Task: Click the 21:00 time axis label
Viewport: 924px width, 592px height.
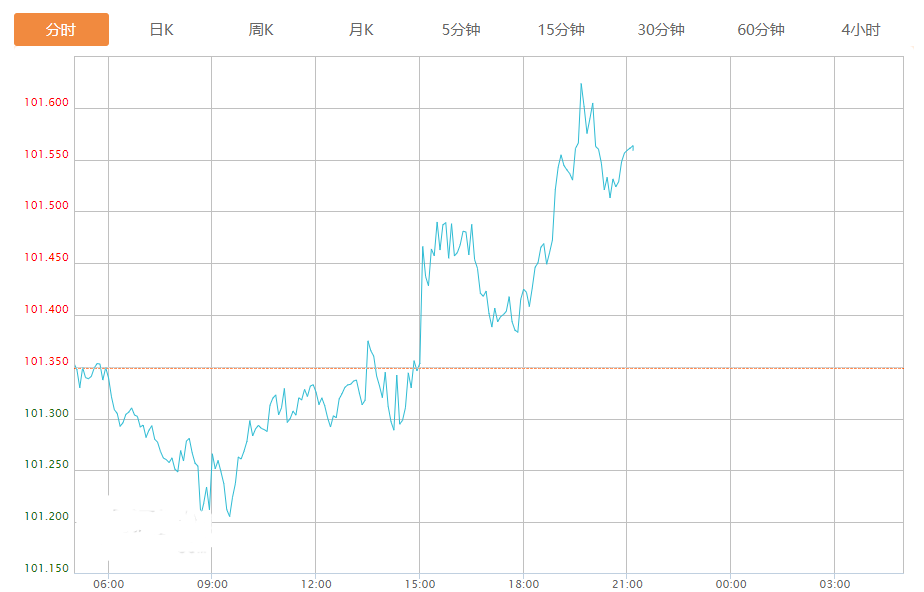Action: click(627, 584)
